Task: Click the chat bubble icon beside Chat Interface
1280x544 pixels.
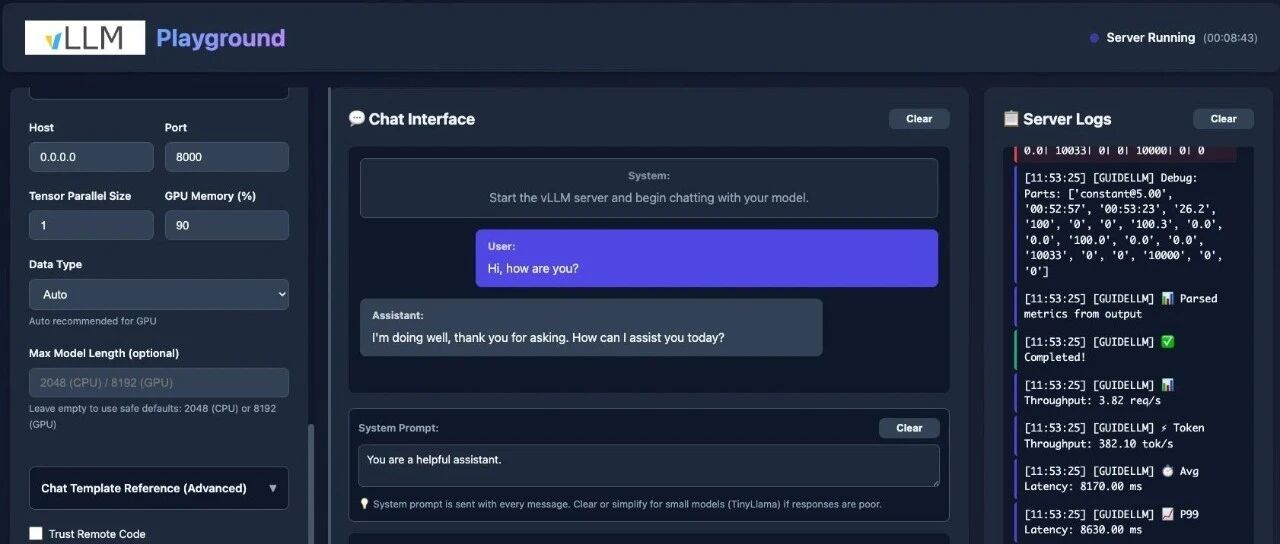Action: (356, 118)
